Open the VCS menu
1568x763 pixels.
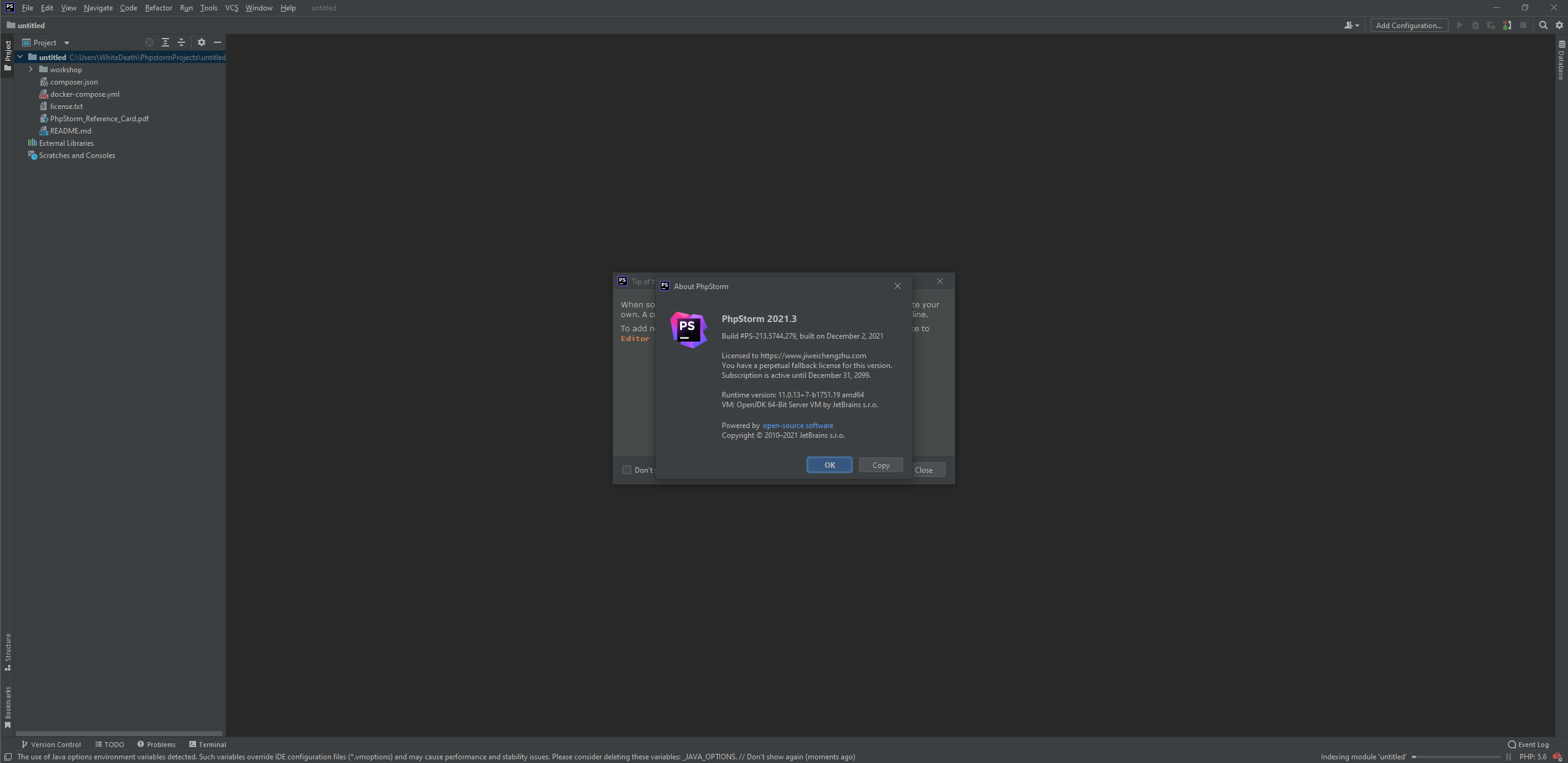232,8
